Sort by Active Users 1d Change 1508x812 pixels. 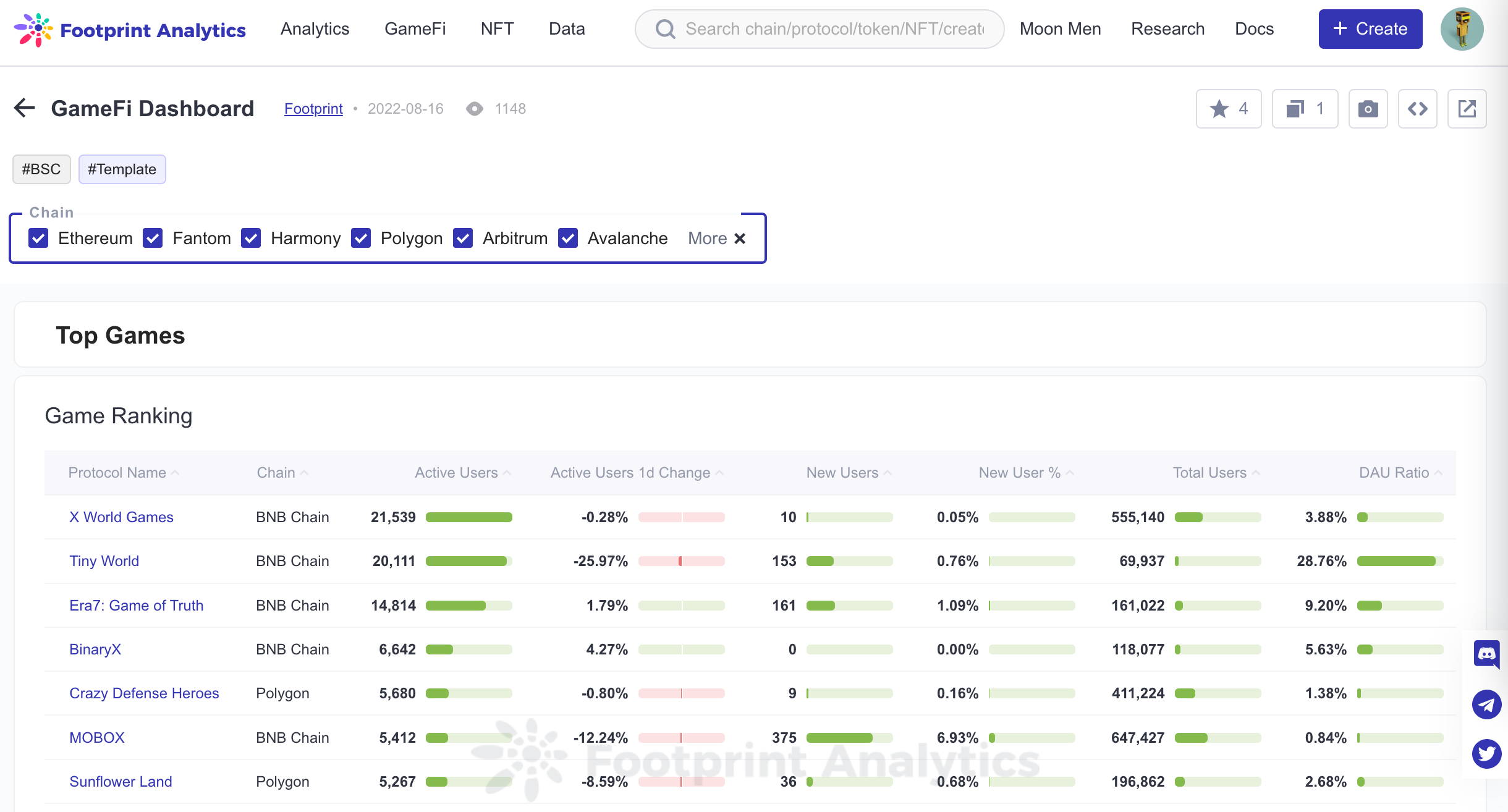pyautogui.click(x=637, y=473)
